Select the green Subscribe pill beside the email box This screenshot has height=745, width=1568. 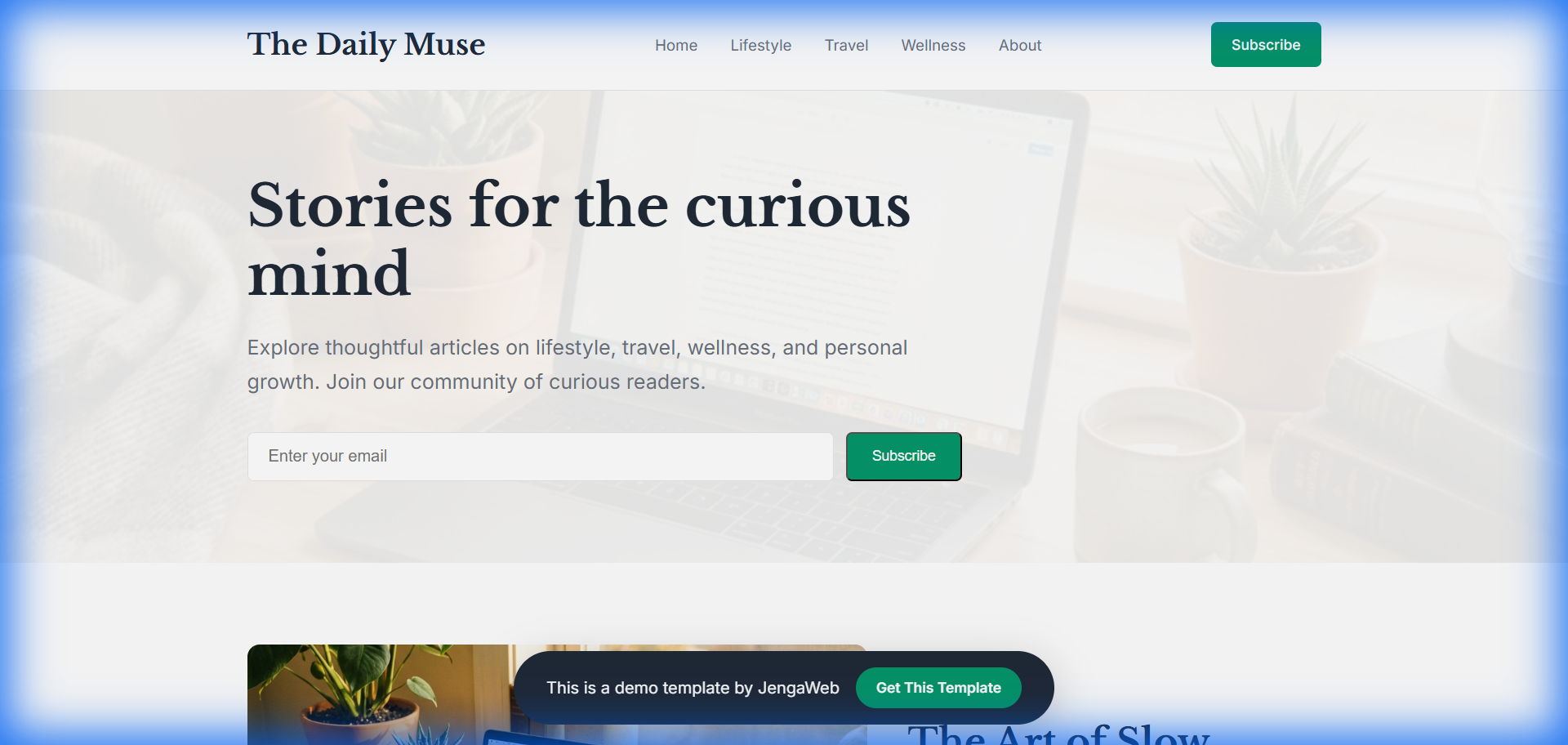(902, 456)
